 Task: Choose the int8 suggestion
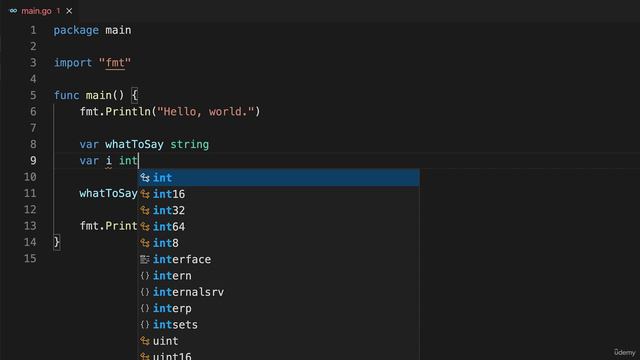(x=279, y=243)
